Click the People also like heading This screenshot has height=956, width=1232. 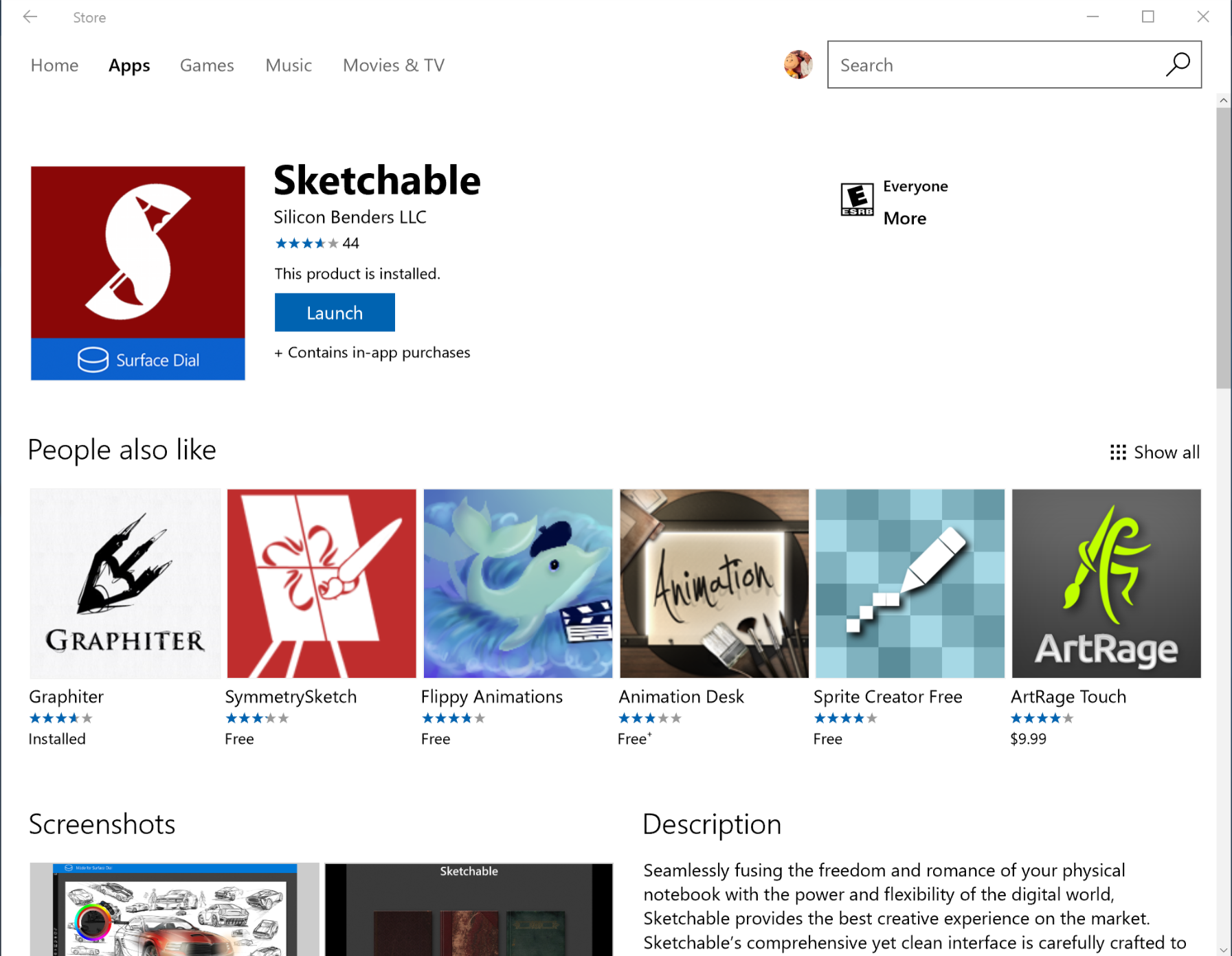(x=122, y=450)
